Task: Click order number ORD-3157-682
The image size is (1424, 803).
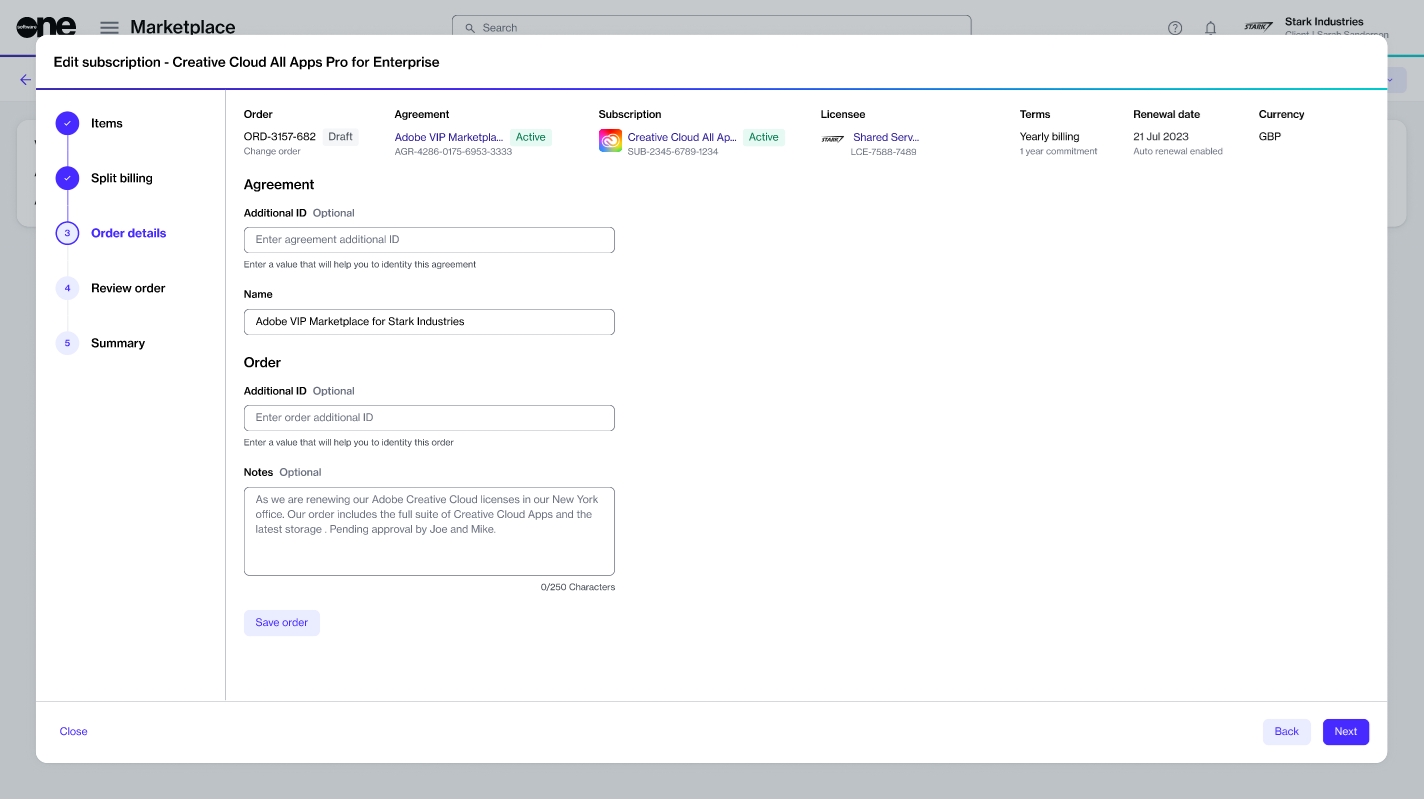Action: coord(280,137)
